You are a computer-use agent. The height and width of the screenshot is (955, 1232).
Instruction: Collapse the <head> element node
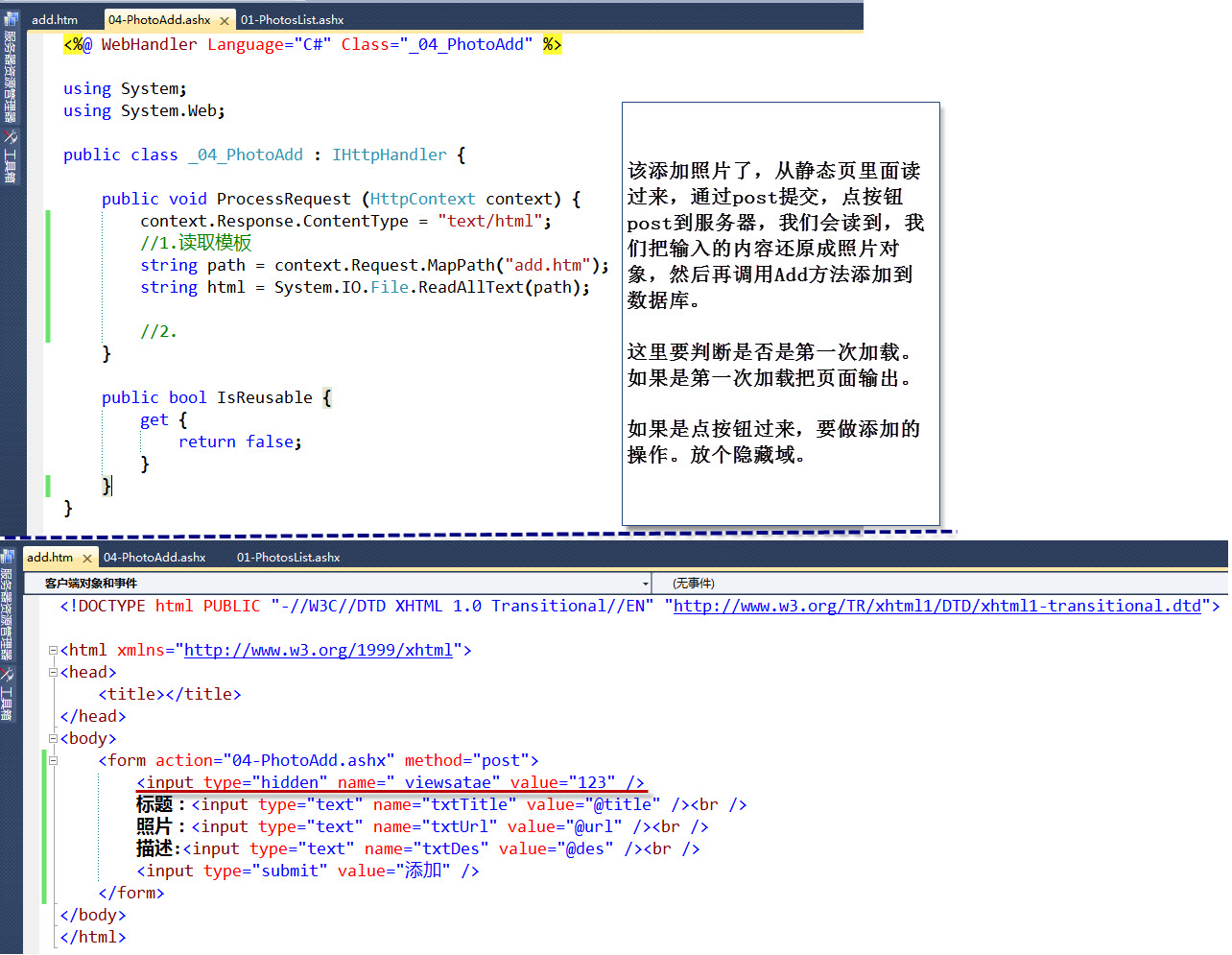click(53, 672)
